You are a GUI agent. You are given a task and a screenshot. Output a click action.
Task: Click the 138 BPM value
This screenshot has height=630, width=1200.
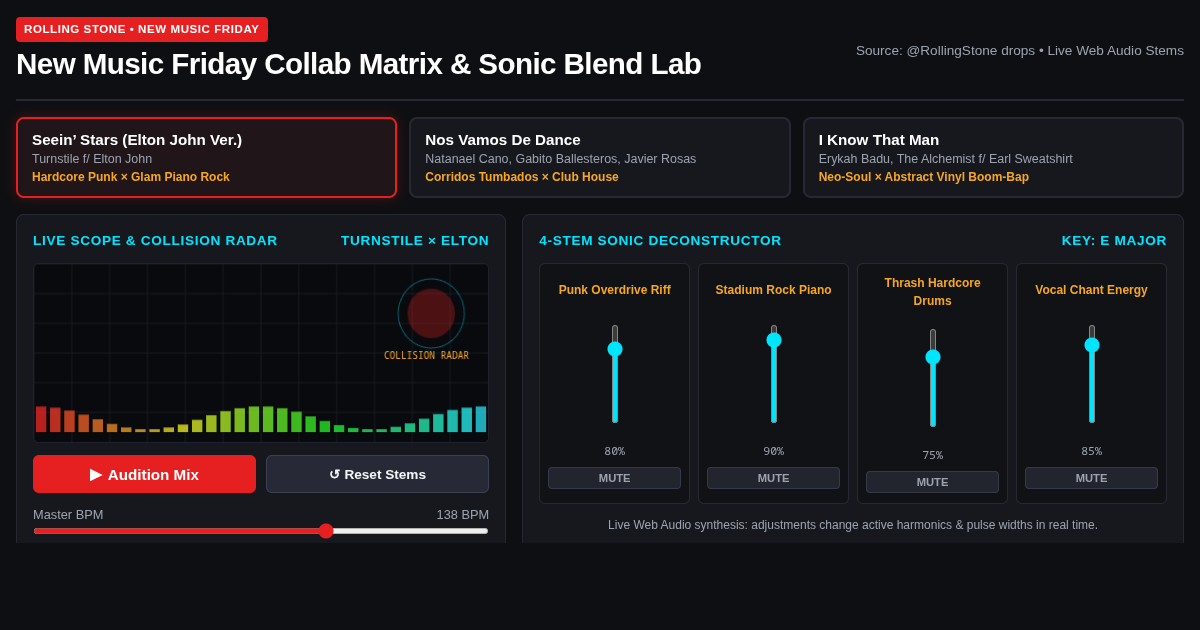tap(463, 514)
